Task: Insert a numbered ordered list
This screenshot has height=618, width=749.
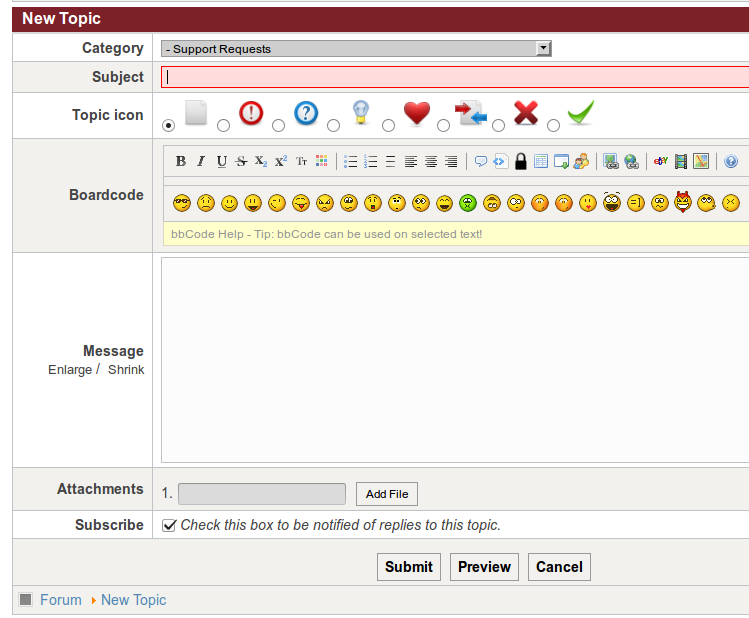Action: (371, 161)
